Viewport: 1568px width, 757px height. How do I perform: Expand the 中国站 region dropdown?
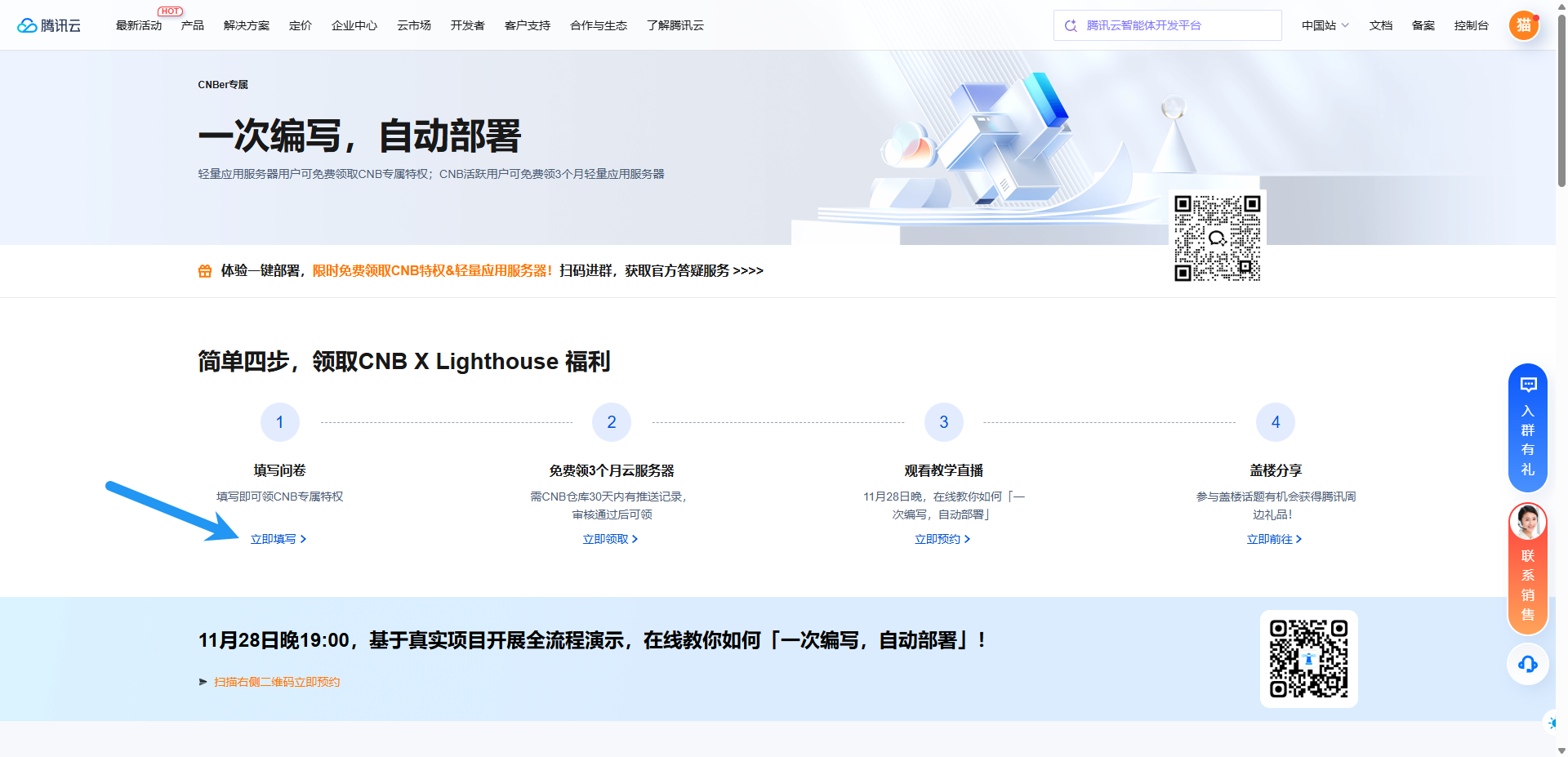coord(1325,25)
